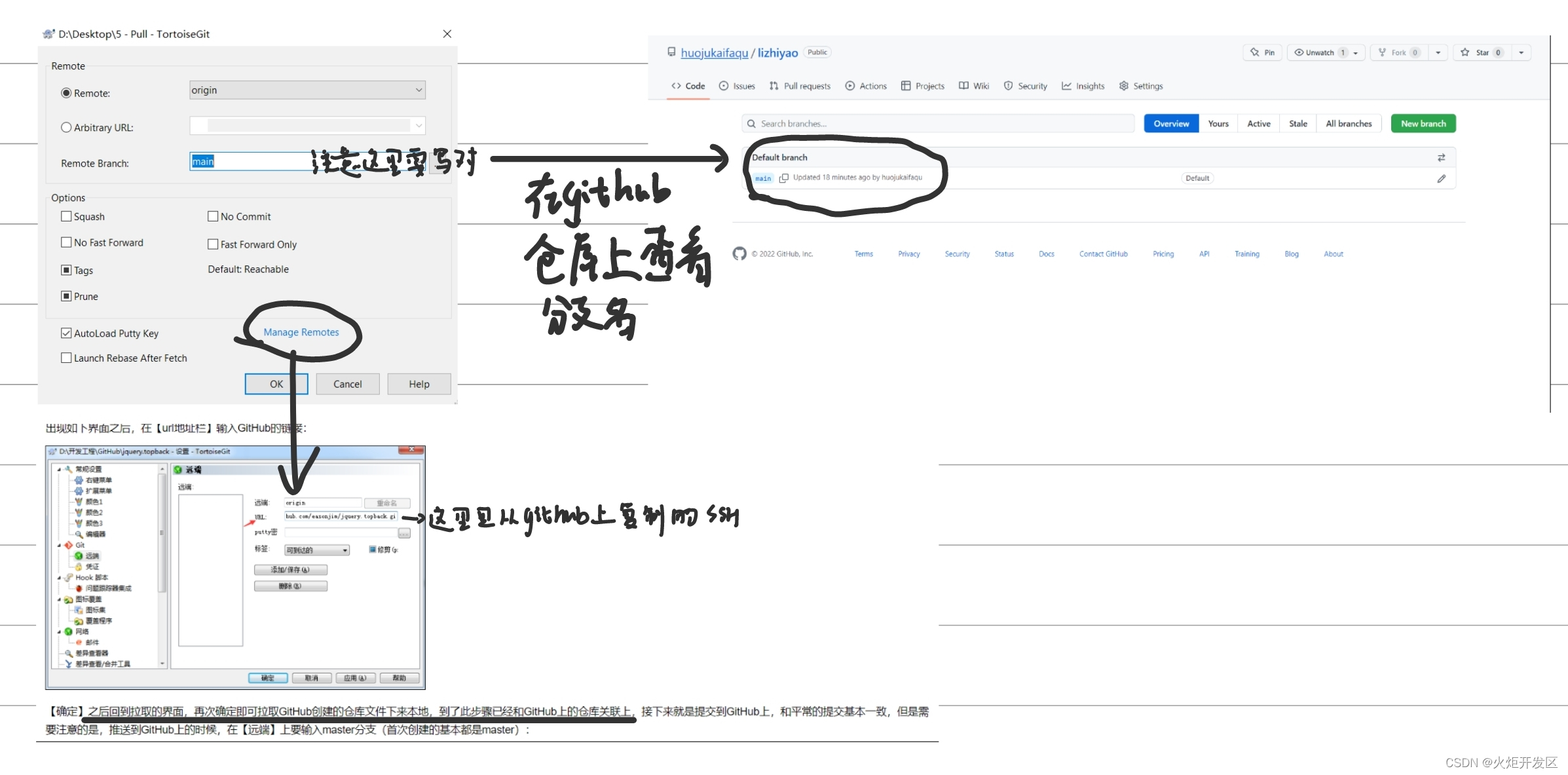Click the Search branches field
1568x775 pixels.
(x=938, y=124)
